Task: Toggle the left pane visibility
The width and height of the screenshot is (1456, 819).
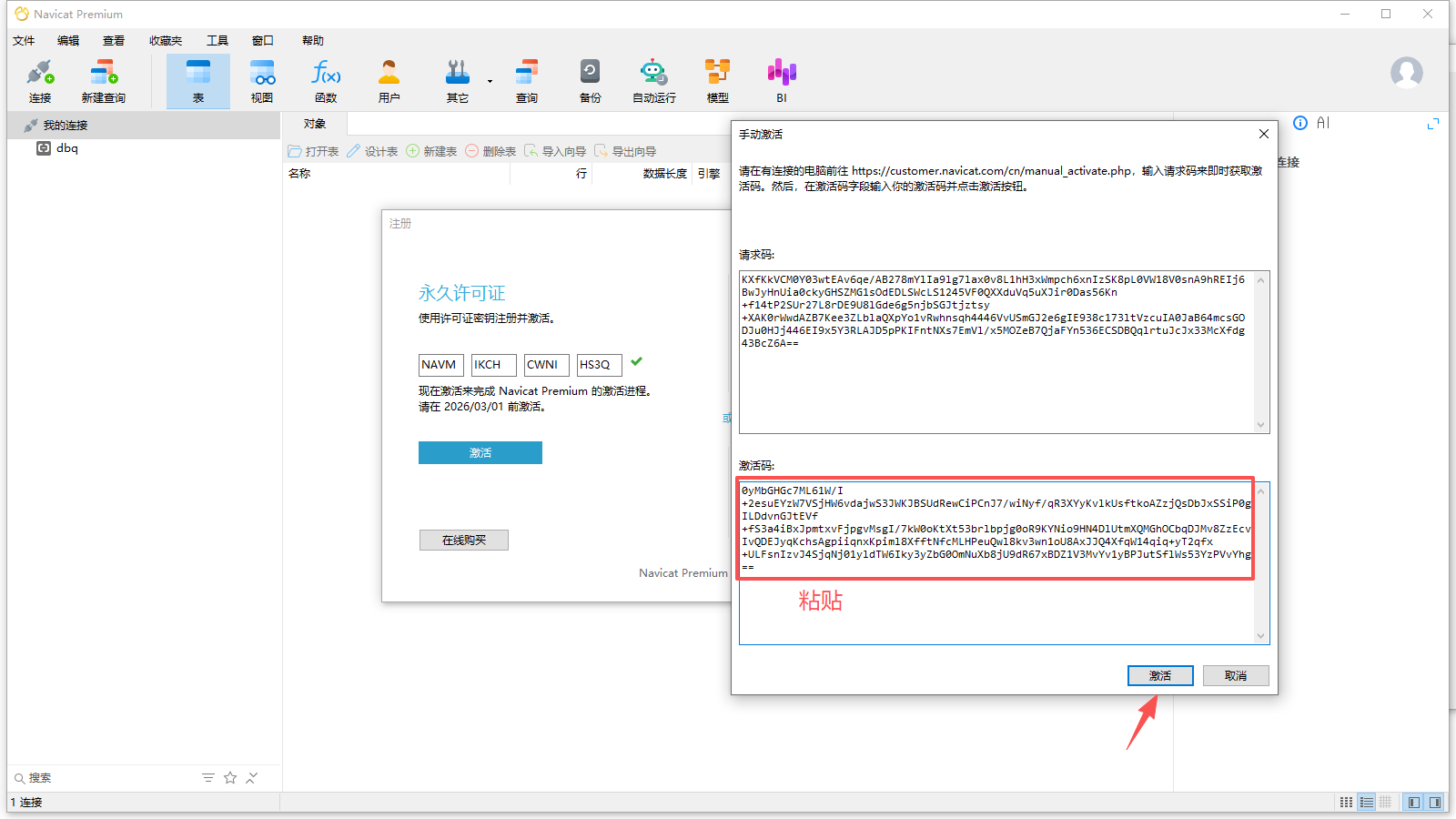Action: tap(1413, 802)
